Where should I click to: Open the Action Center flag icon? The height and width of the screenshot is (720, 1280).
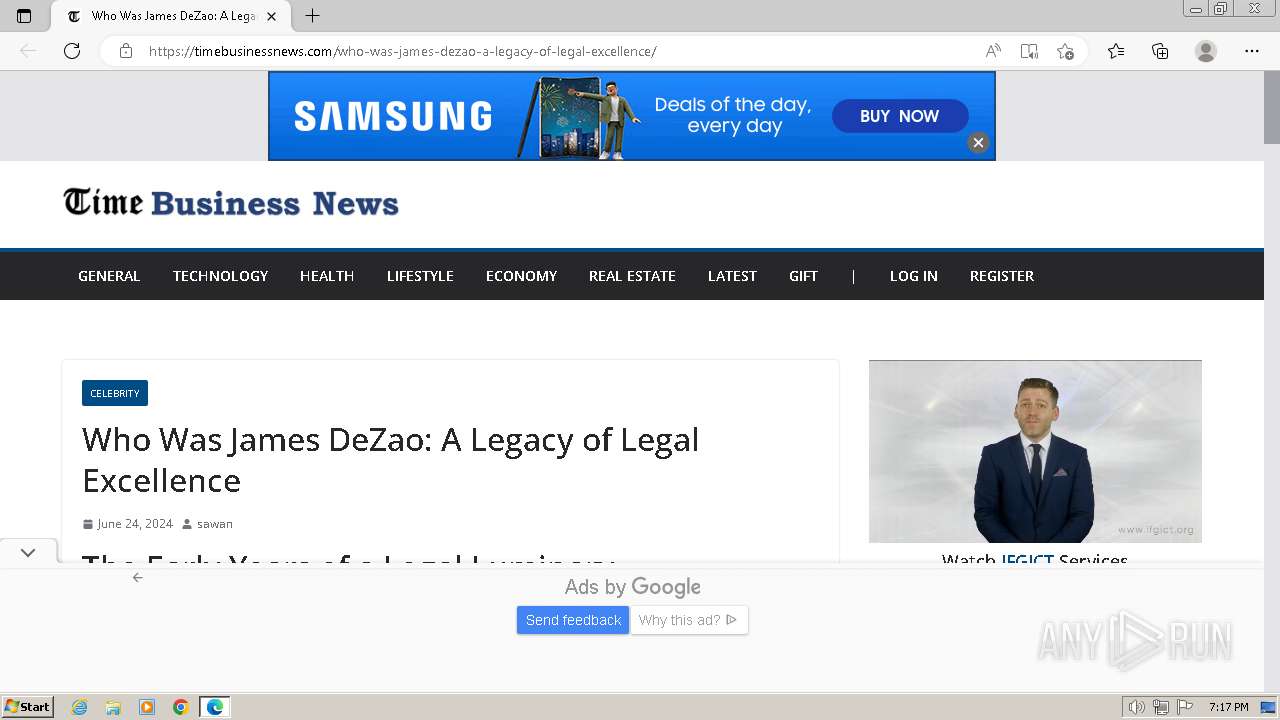(1185, 707)
